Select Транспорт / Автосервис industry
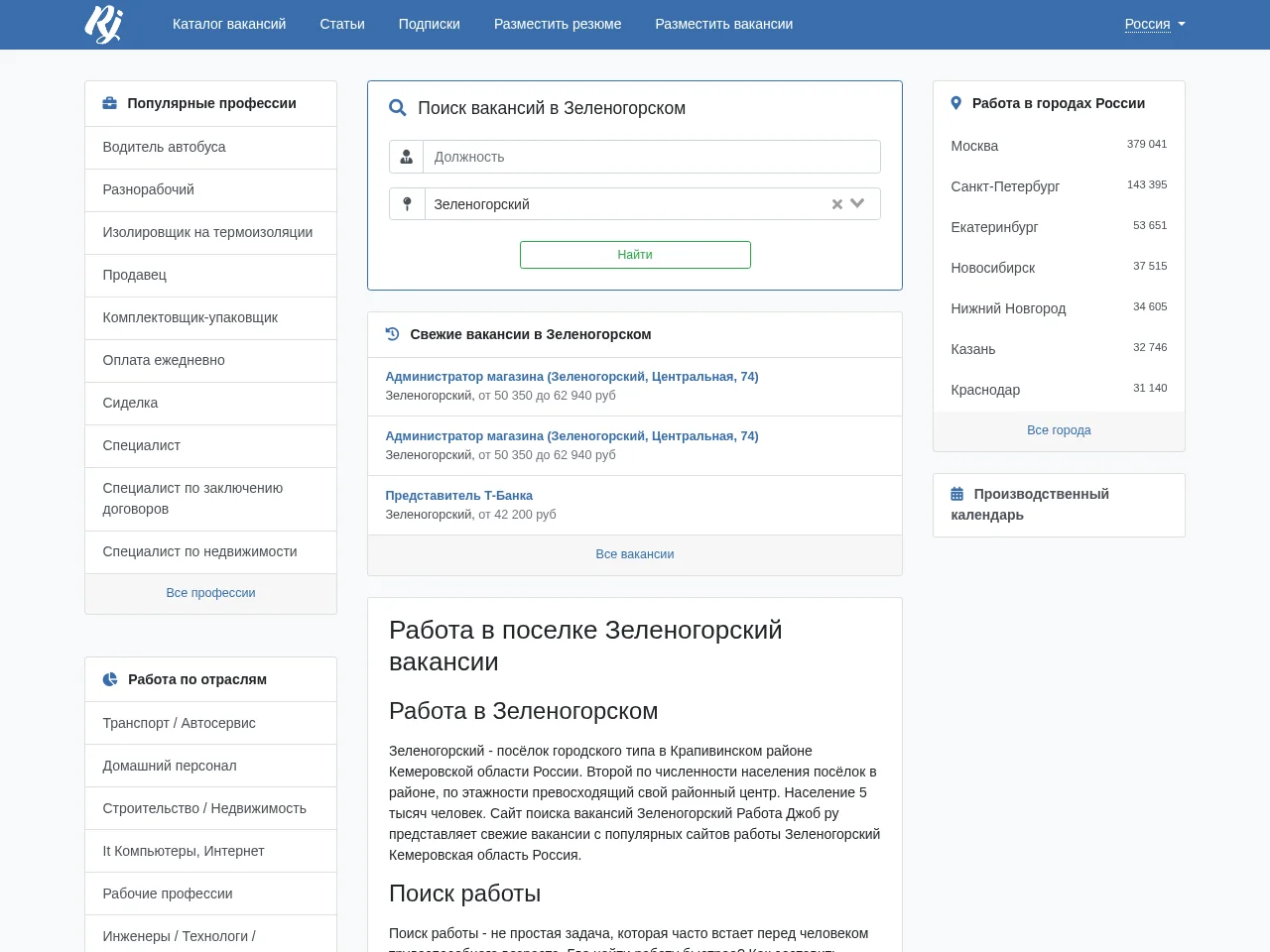Screen dimensions: 1270x952 click(210, 723)
